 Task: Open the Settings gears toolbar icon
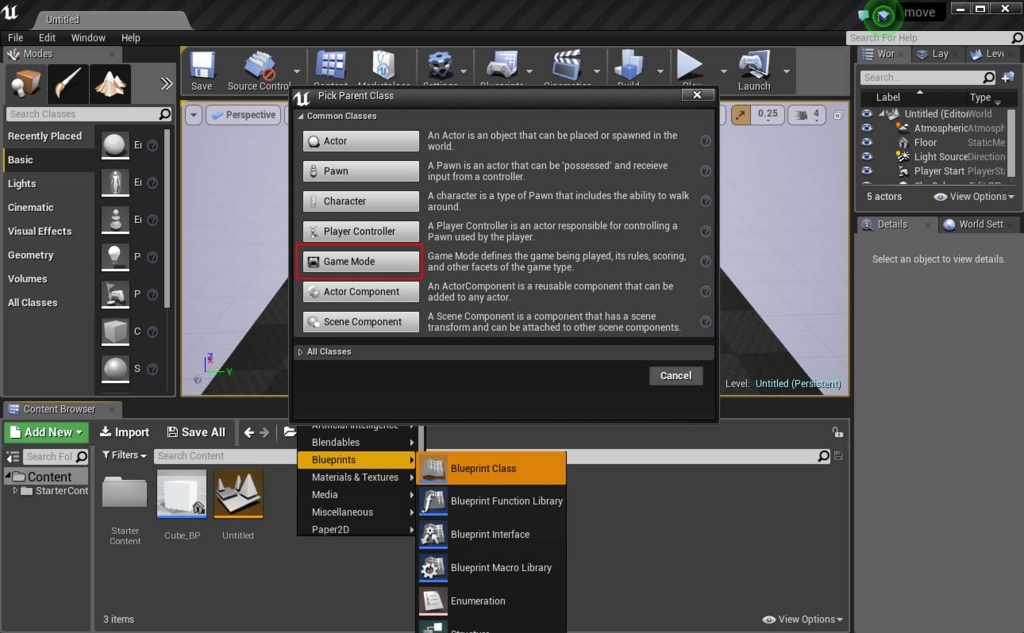point(440,68)
